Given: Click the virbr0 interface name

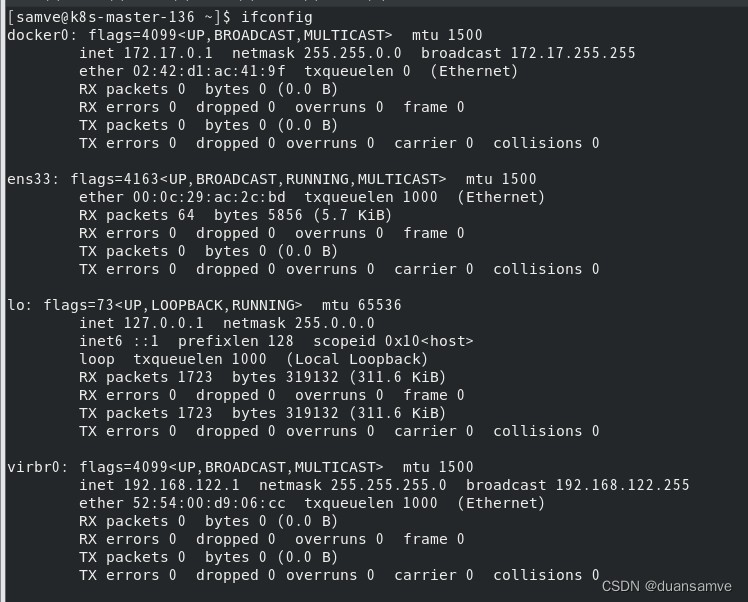Looking at the screenshot, I should click(33, 467).
